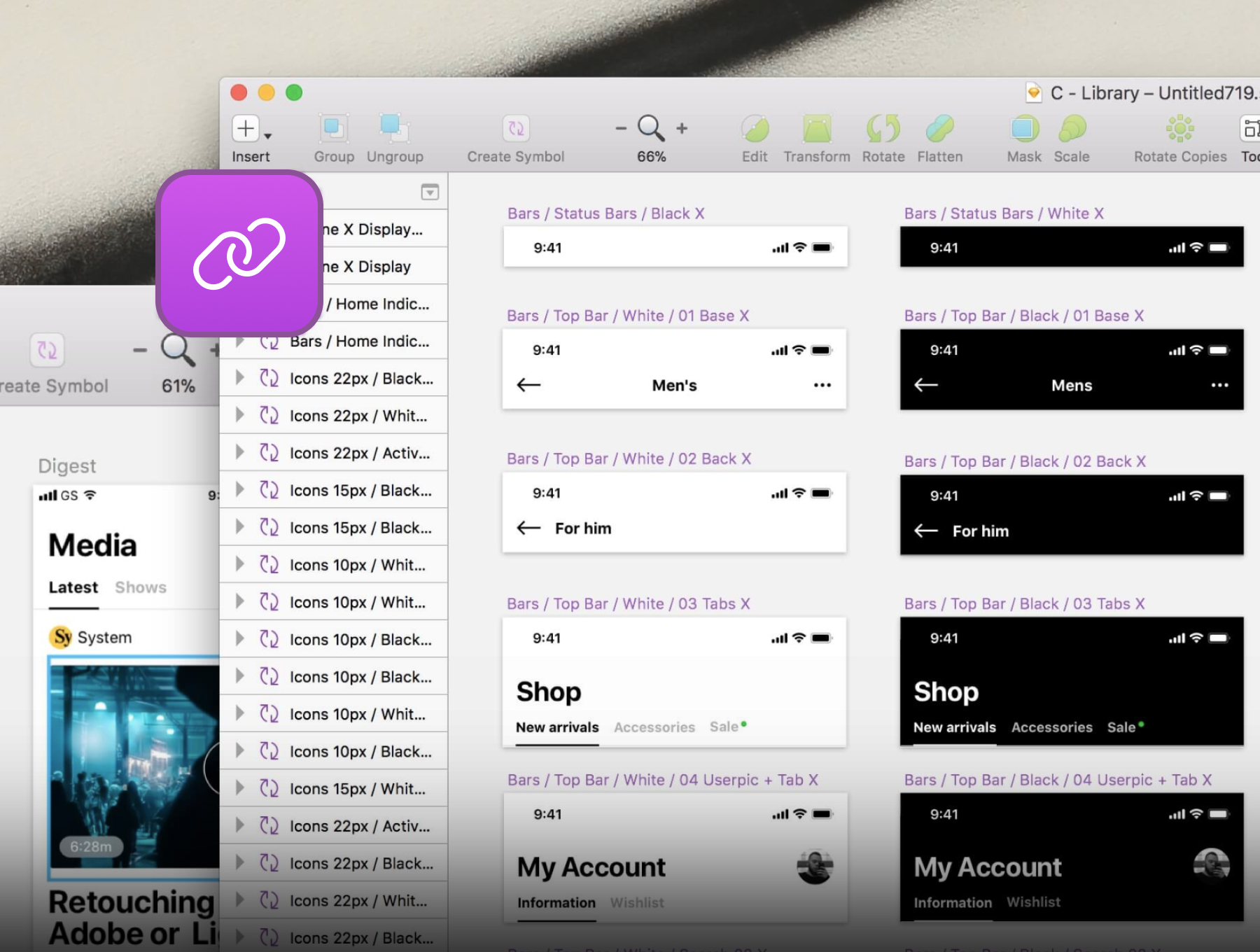Image resolution: width=1260 pixels, height=952 pixels.
Task: Select the Scale tool icon
Action: coord(1072,129)
